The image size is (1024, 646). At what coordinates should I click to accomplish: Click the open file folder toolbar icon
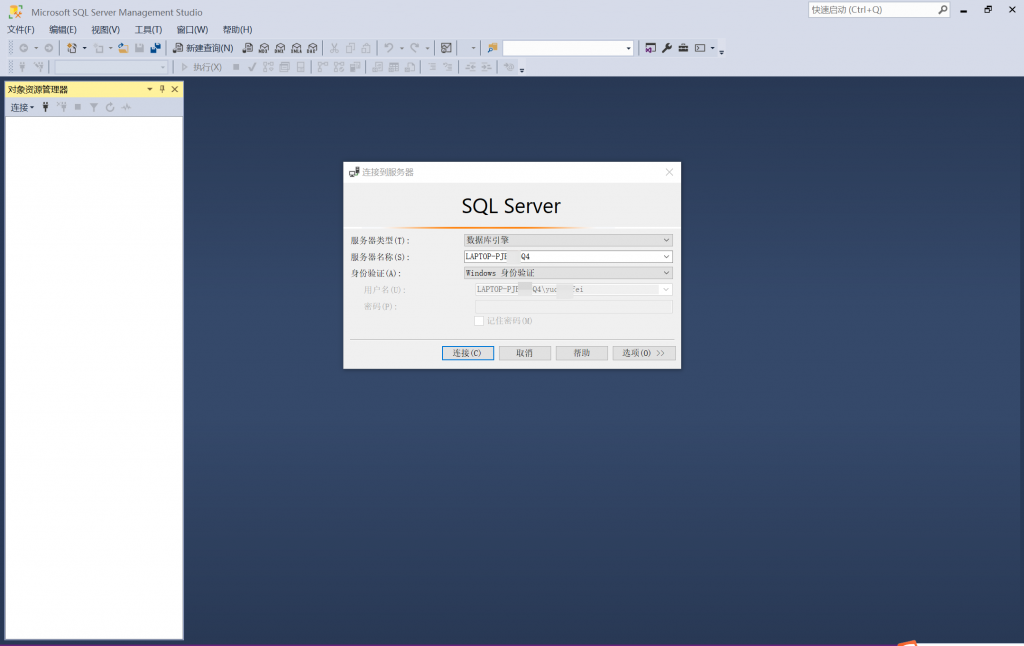point(122,48)
